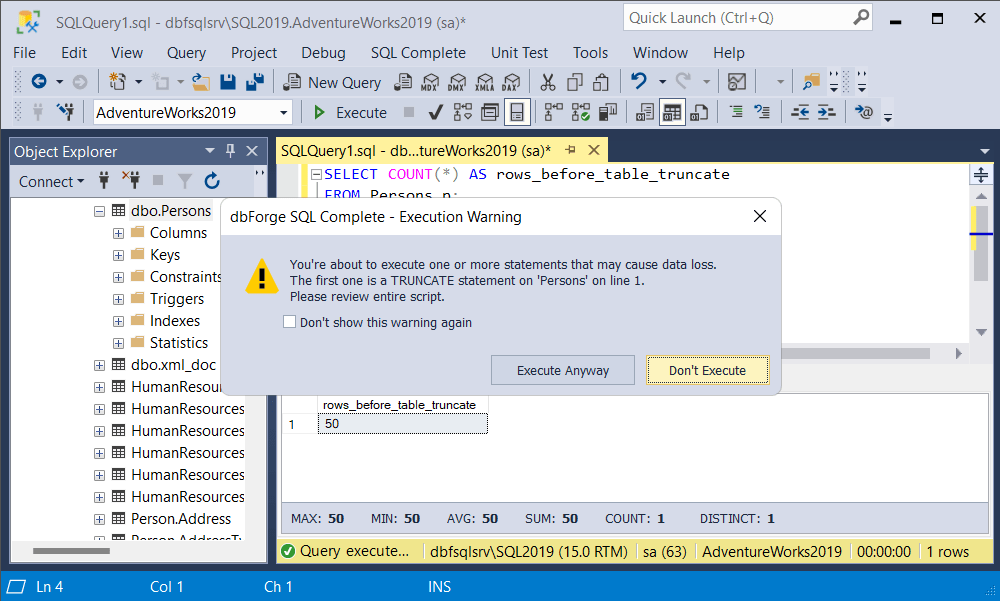Open a new MDX query window
Viewport: 1000px width, 601px height.
[x=430, y=83]
